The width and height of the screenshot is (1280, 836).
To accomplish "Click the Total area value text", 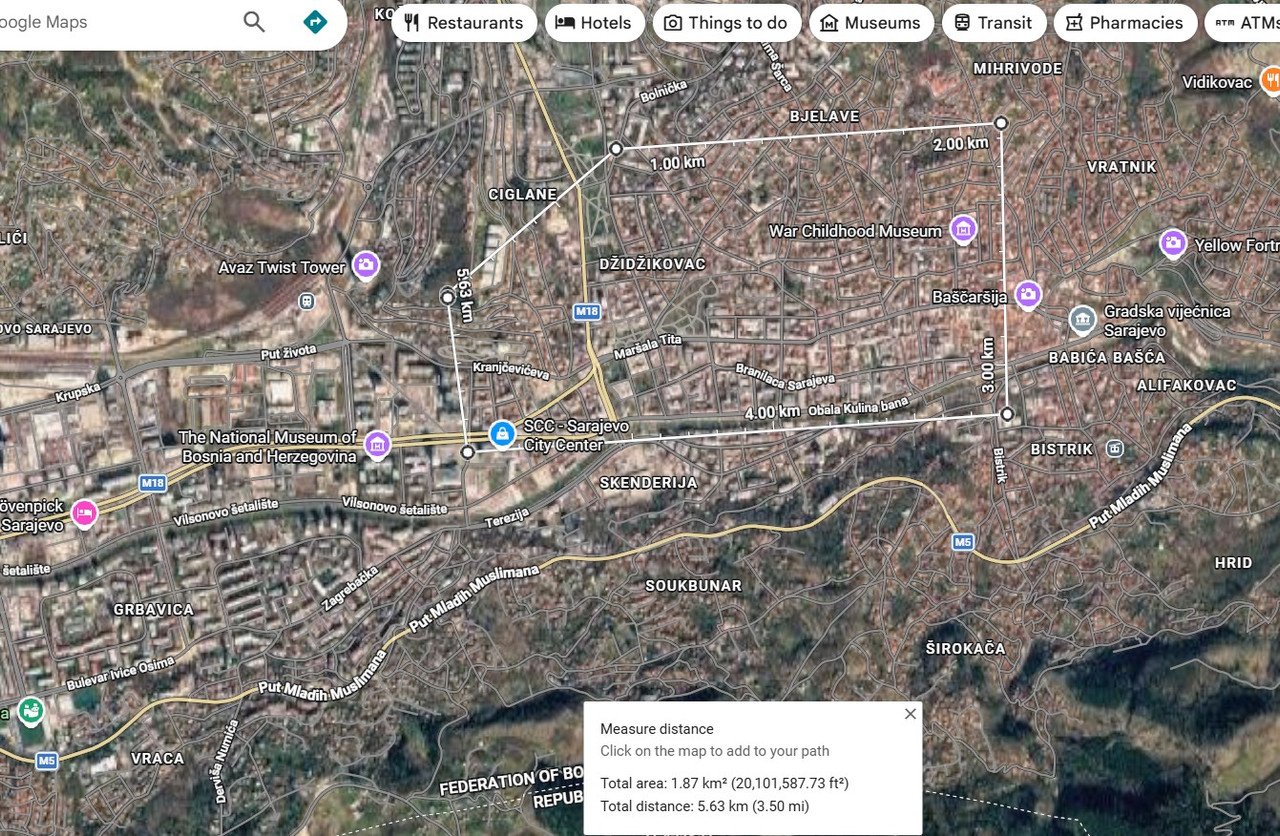I will (x=724, y=783).
